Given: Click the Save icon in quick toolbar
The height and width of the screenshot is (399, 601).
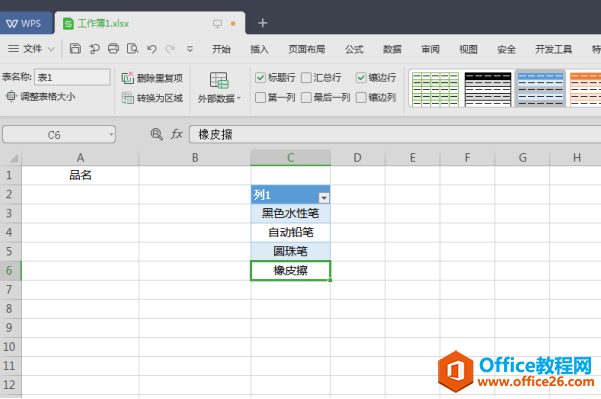Looking at the screenshot, I should (x=75, y=49).
